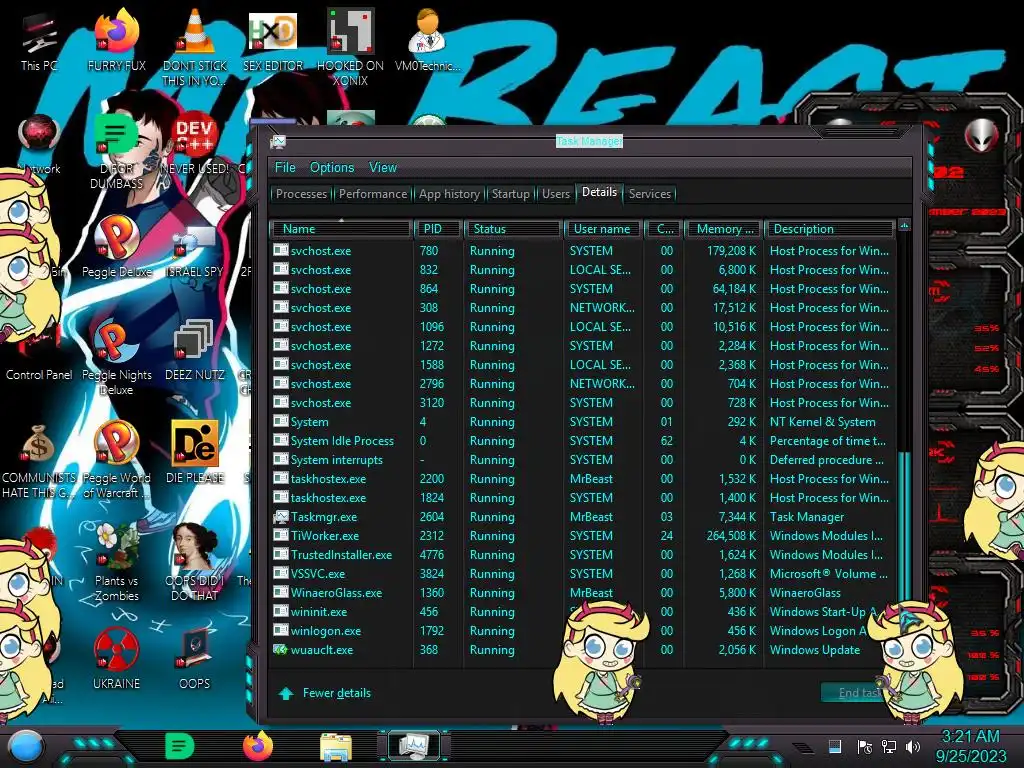Open the ISRAEL SPY desktop shortcut
The image size is (1024, 768).
(195, 252)
